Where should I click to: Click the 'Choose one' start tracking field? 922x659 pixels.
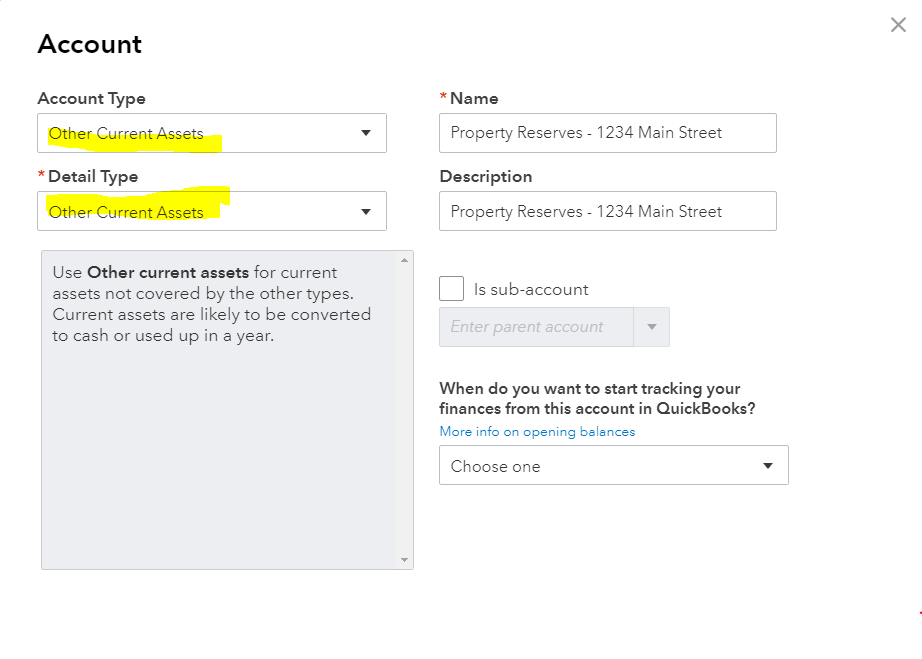pyautogui.click(x=595, y=466)
